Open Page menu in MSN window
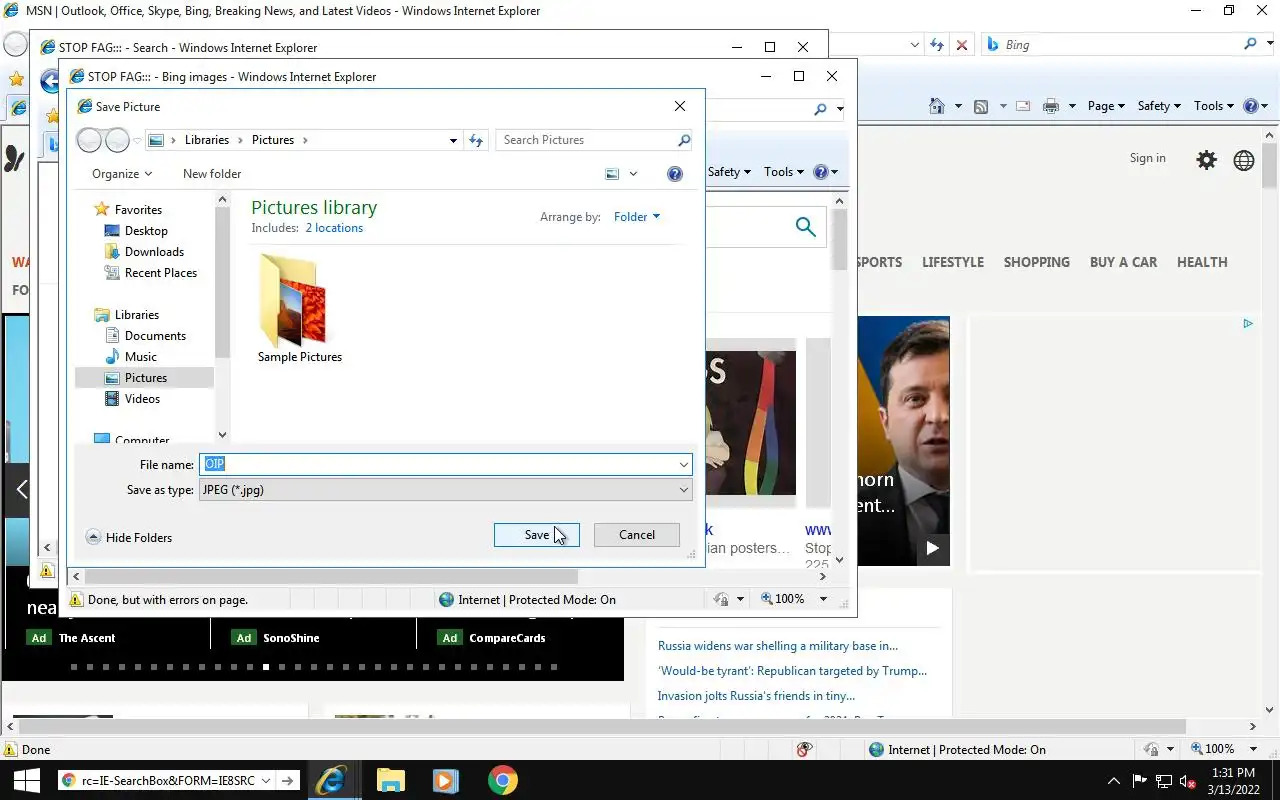Viewport: 1280px width, 800px height. pos(1106,106)
